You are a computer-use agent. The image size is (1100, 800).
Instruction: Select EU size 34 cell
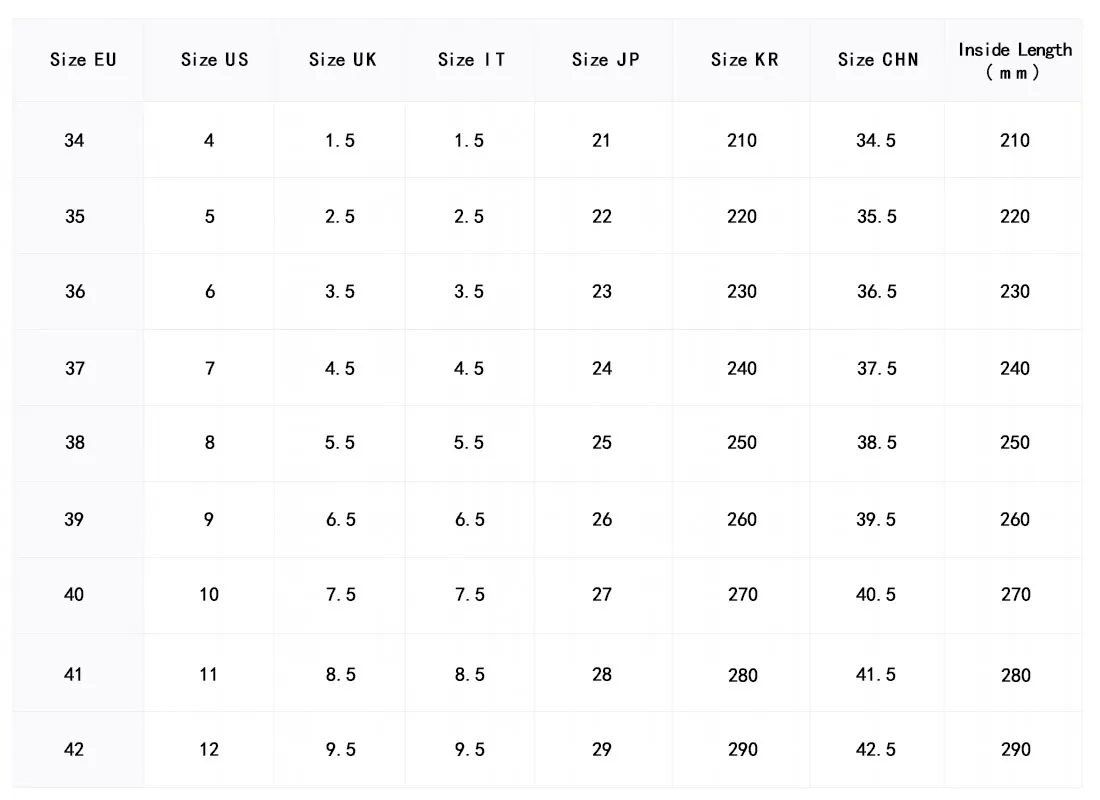(75, 141)
